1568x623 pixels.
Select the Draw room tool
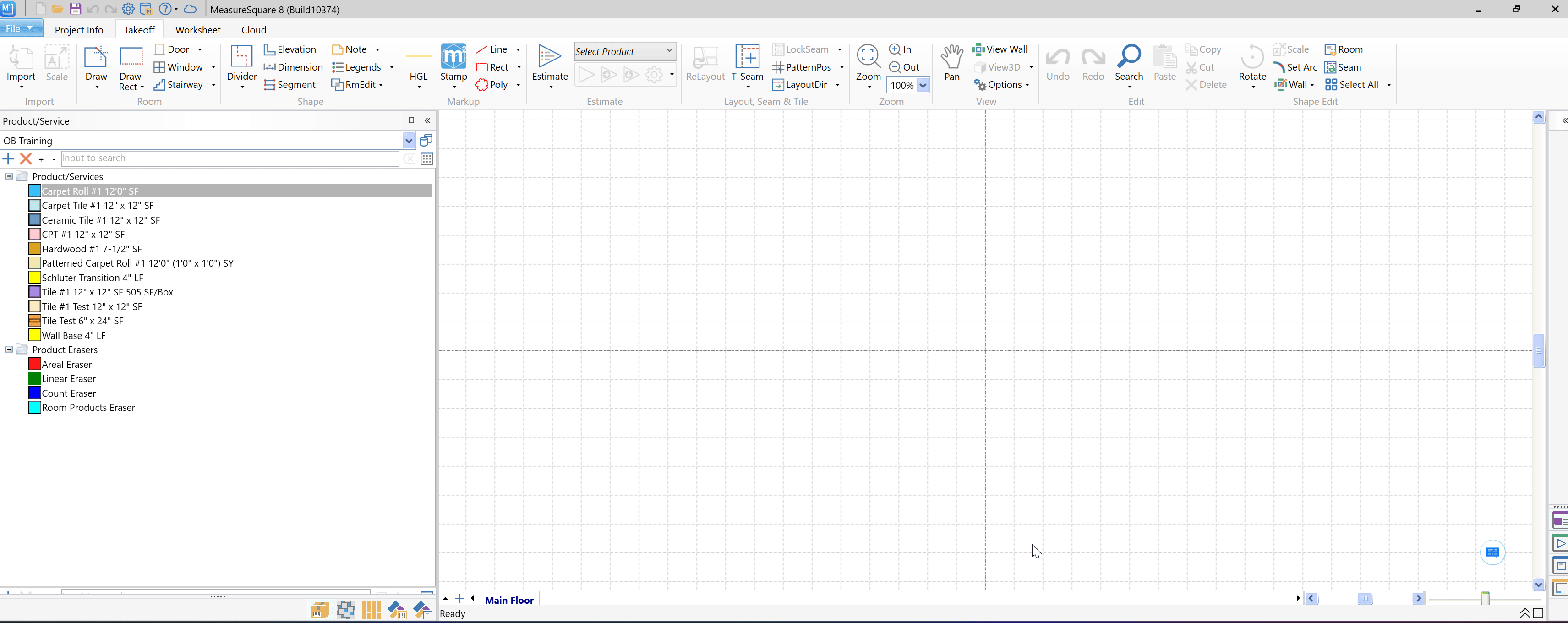(96, 59)
